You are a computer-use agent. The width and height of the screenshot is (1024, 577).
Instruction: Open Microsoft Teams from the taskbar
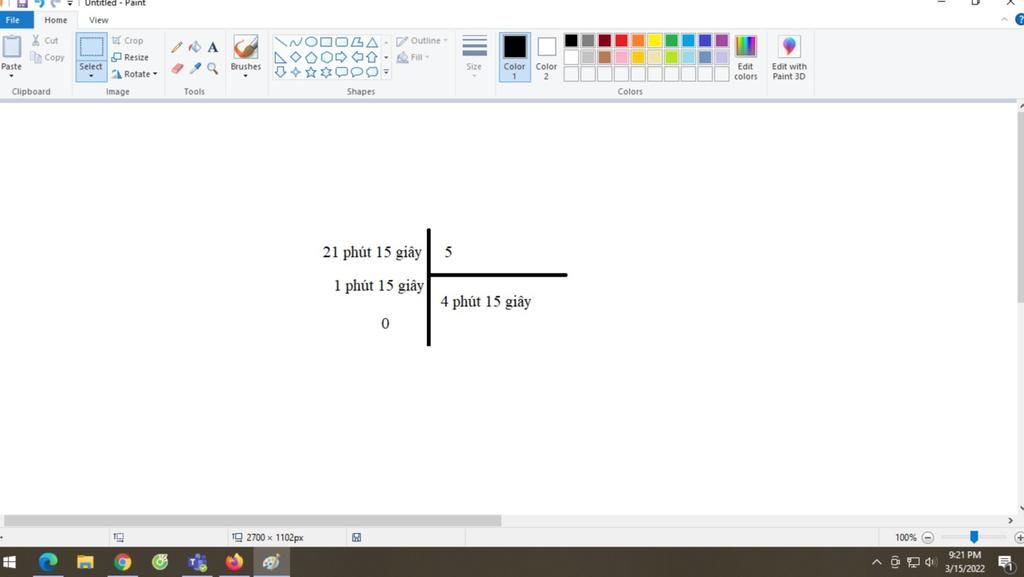coord(197,562)
